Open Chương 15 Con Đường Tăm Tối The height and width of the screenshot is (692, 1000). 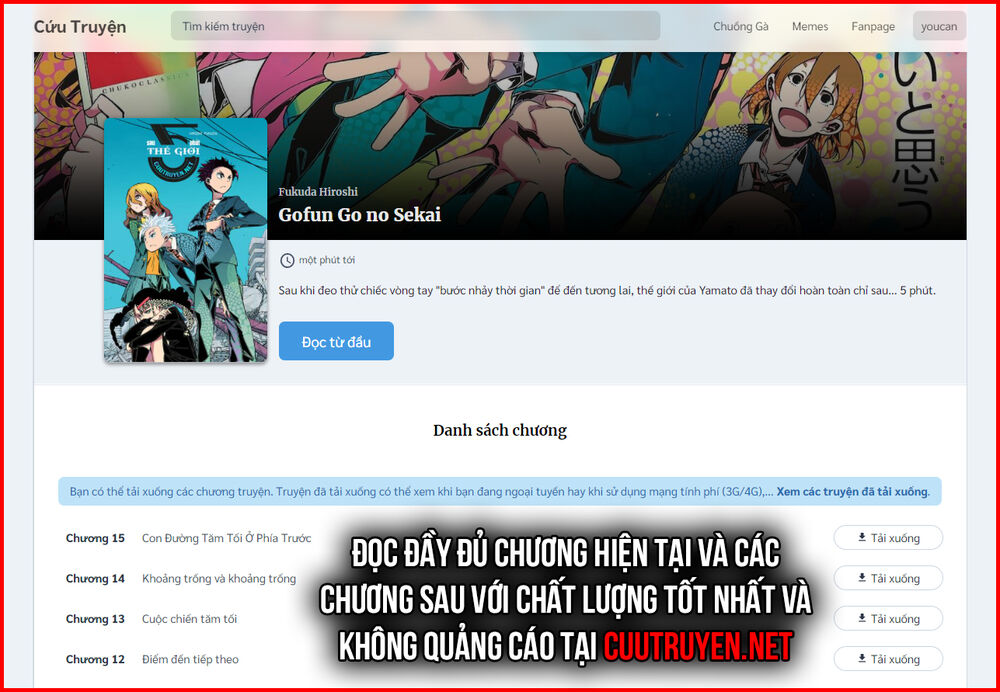pos(226,538)
